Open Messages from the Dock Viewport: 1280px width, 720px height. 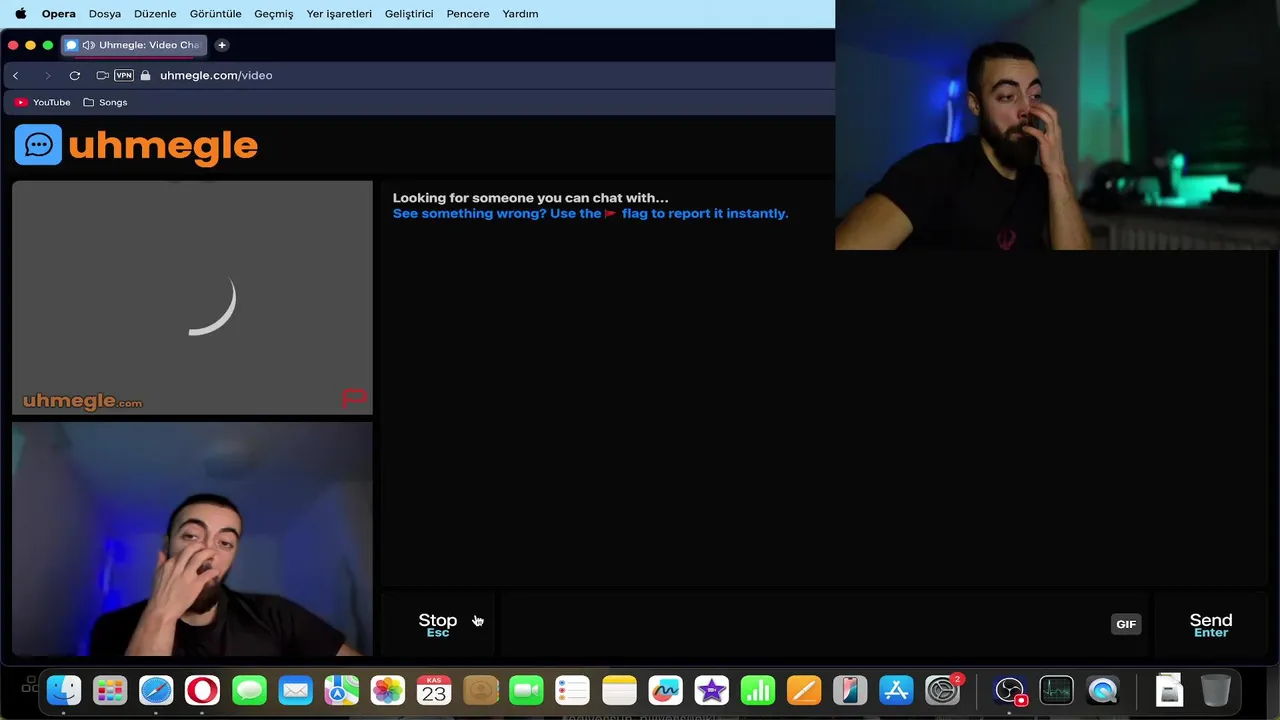tap(249, 690)
